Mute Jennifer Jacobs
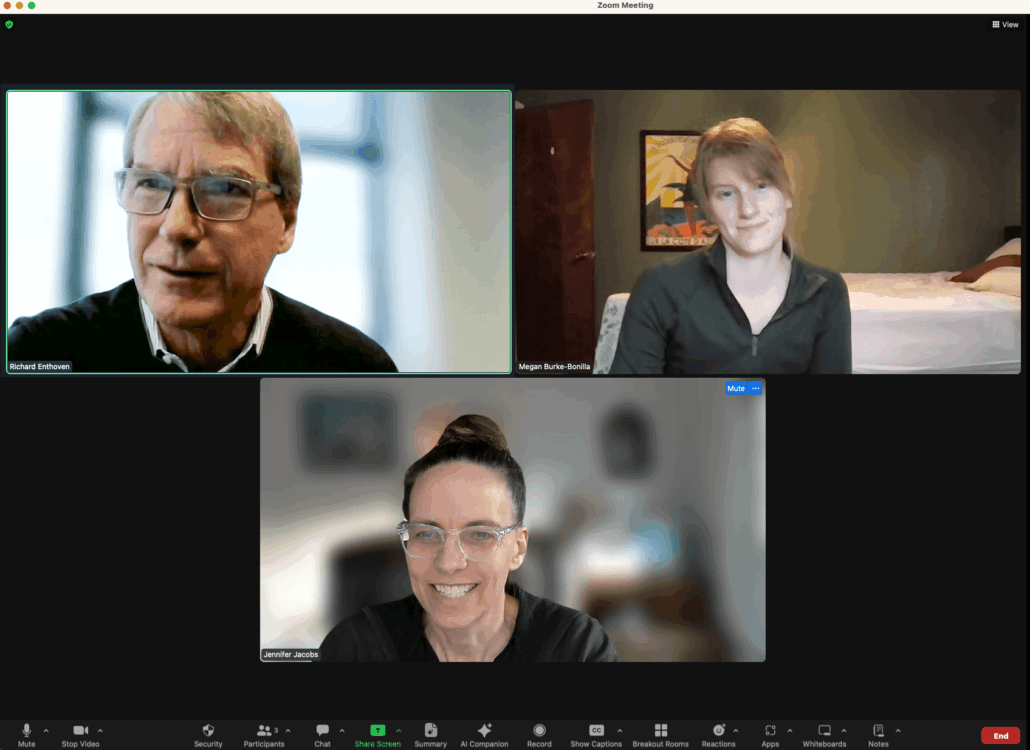 (735, 388)
